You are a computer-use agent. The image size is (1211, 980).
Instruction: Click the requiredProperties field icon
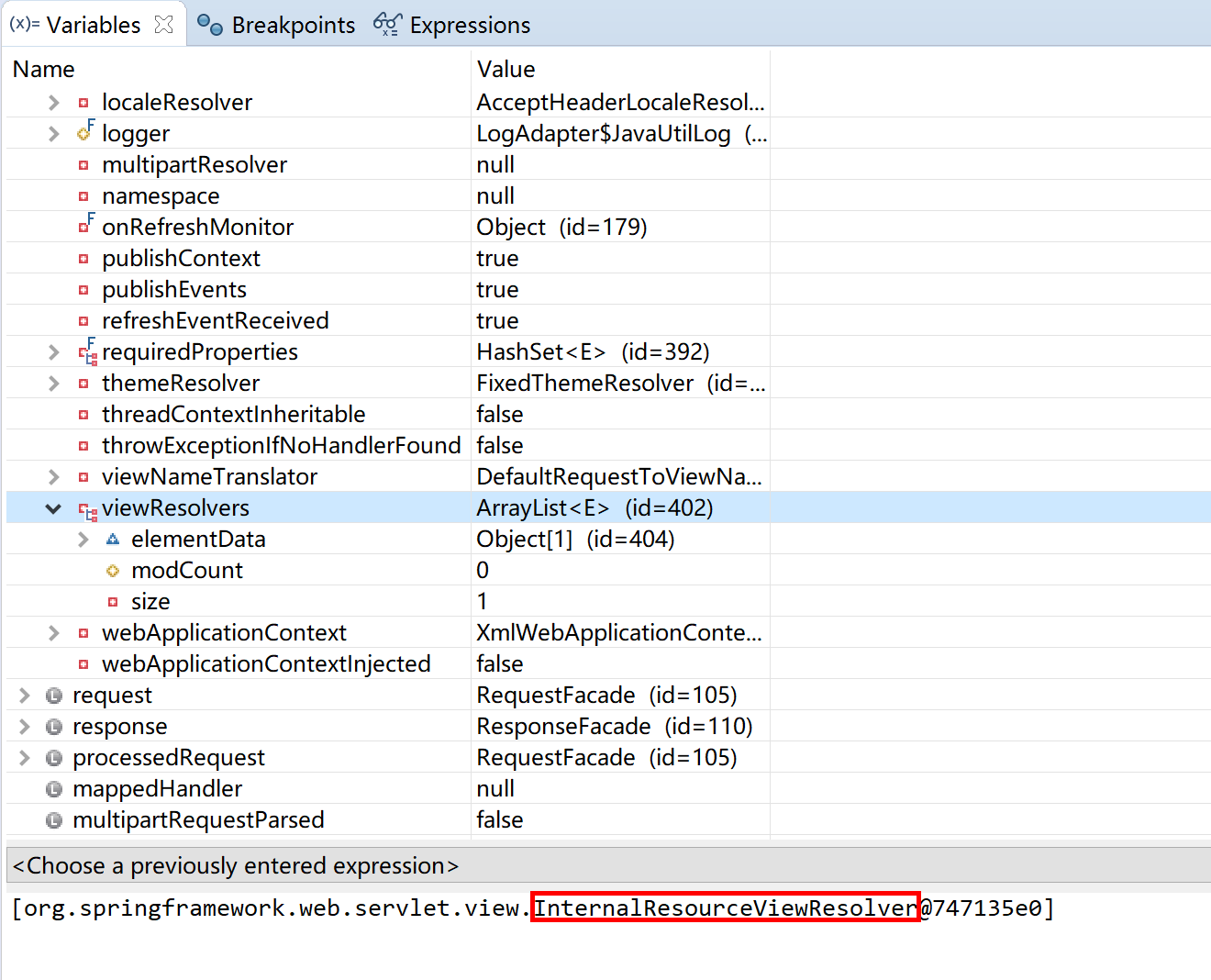pos(87,352)
